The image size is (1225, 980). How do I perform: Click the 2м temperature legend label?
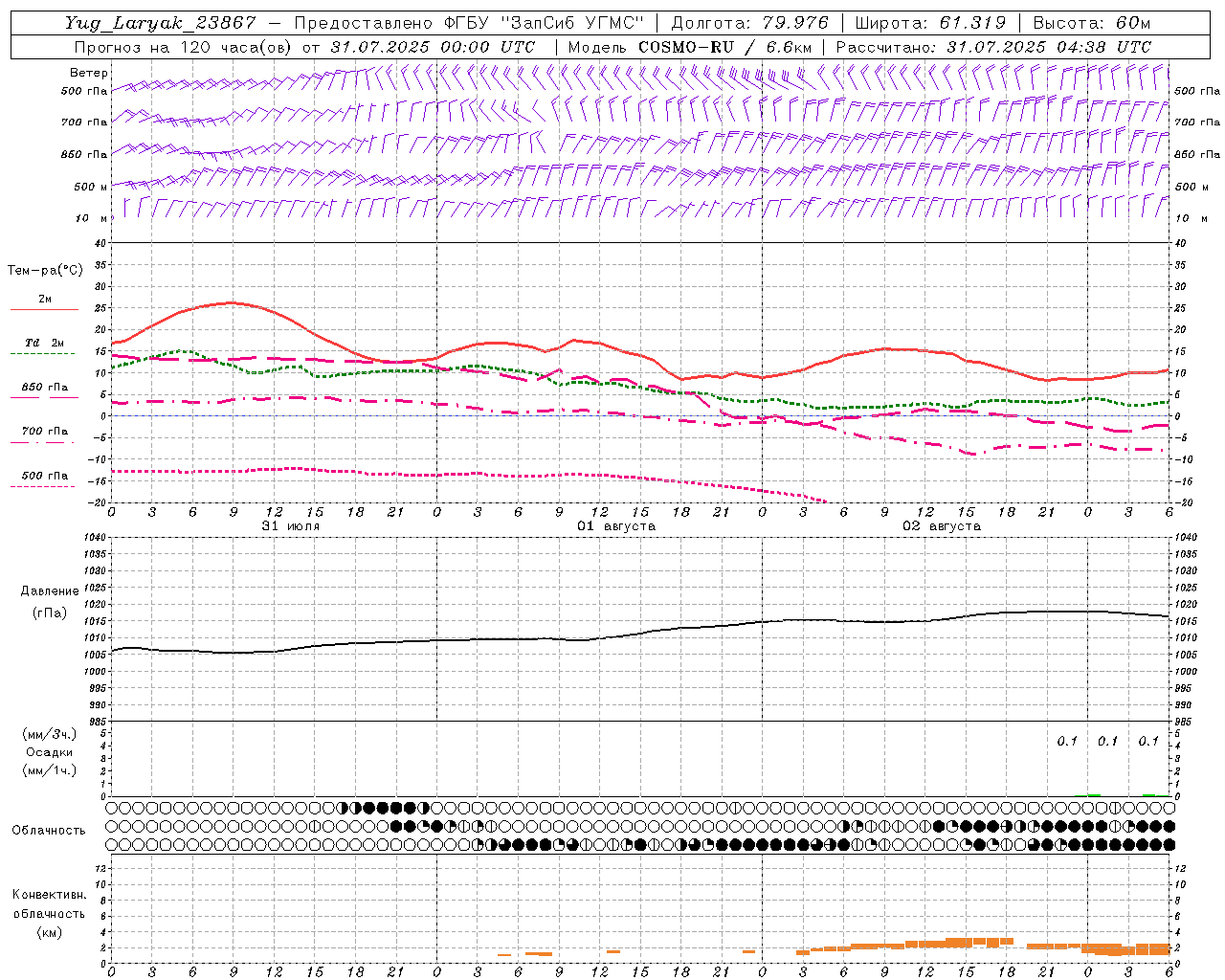45,300
